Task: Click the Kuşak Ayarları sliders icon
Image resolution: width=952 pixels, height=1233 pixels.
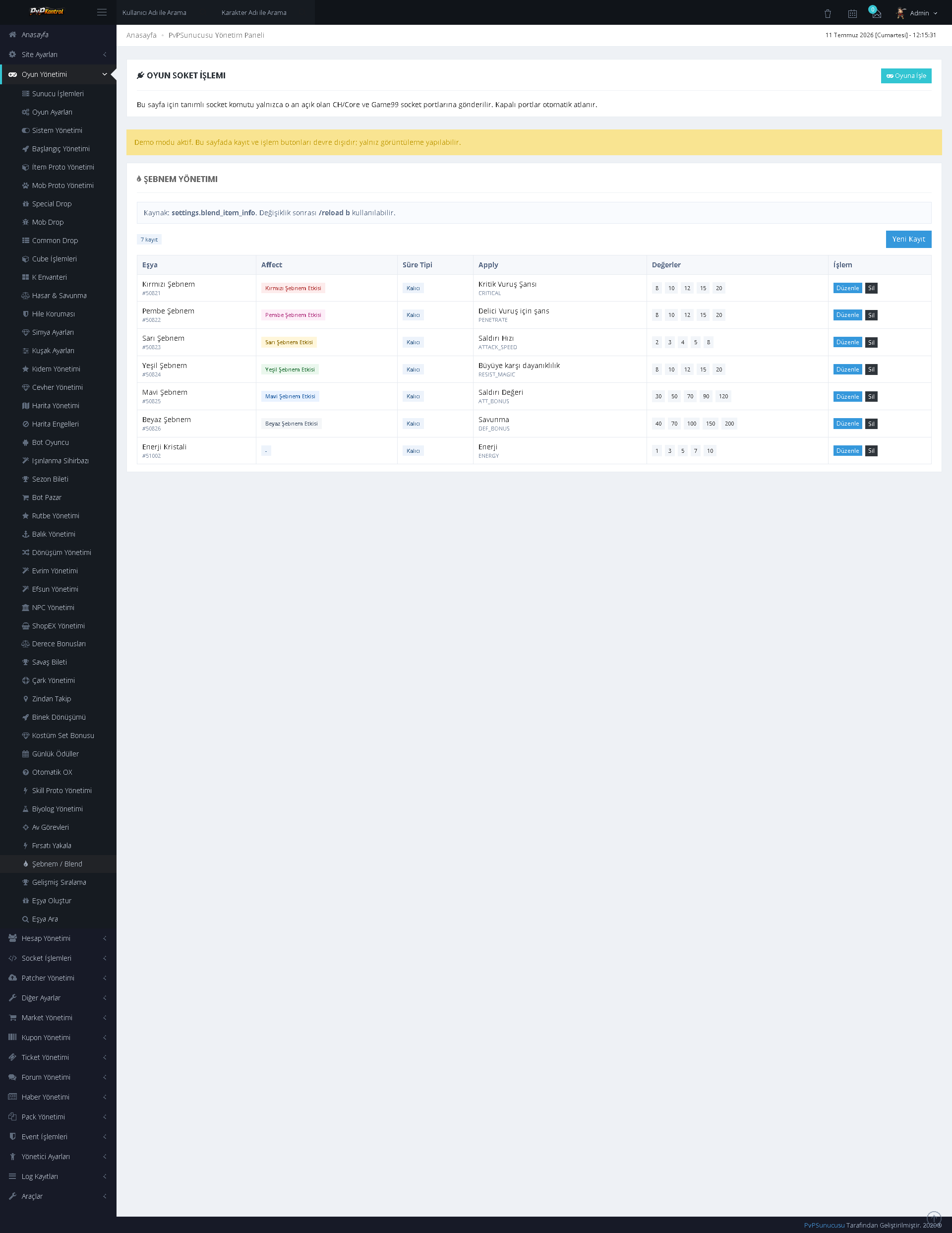Action: coord(25,351)
